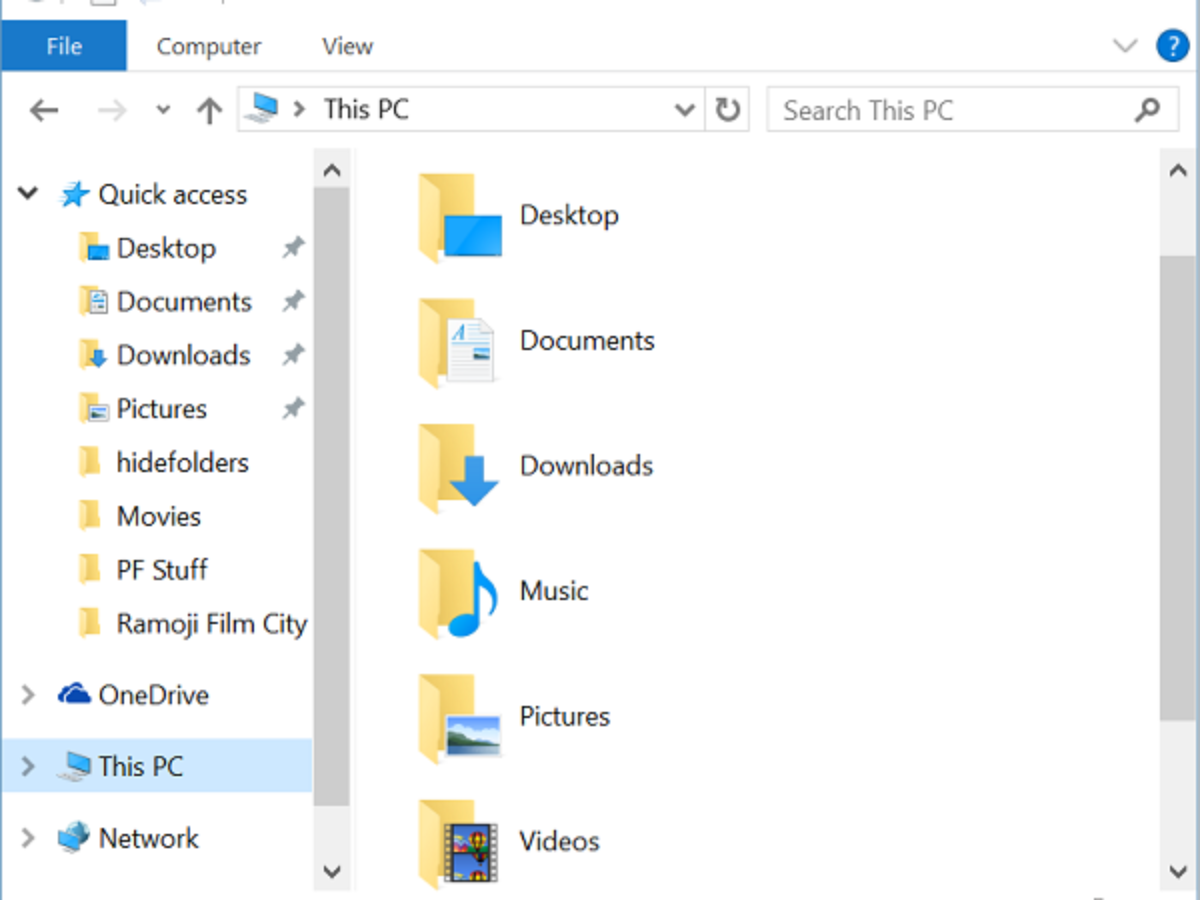Select OneDrive in navigation pane
Image resolution: width=1200 pixels, height=900 pixels.
tap(153, 695)
